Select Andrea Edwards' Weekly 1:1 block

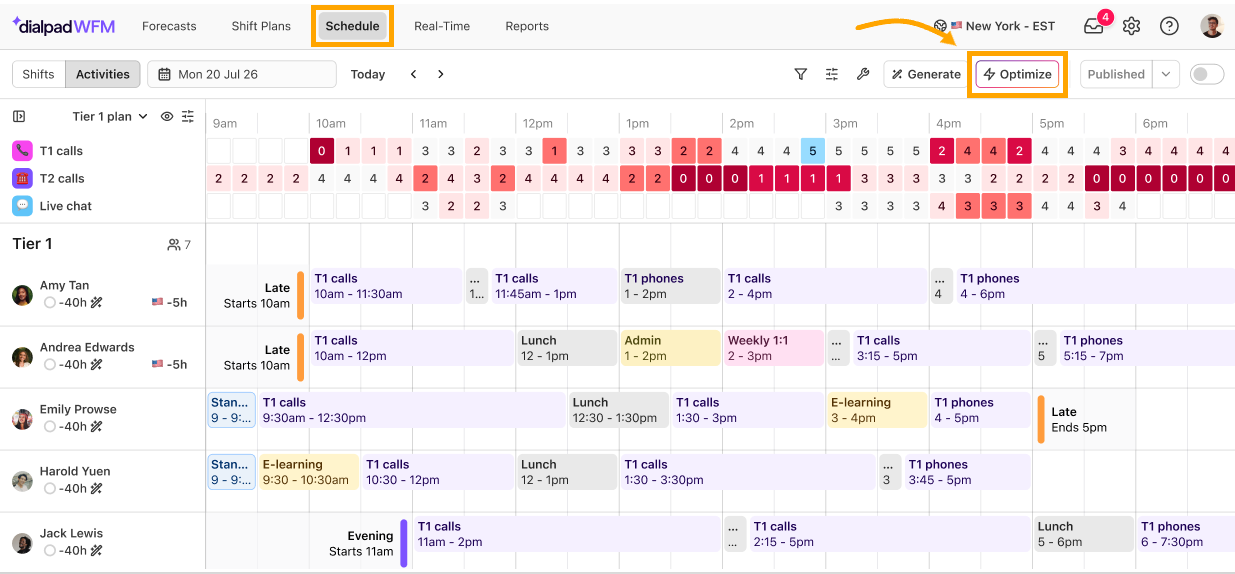(x=775, y=348)
